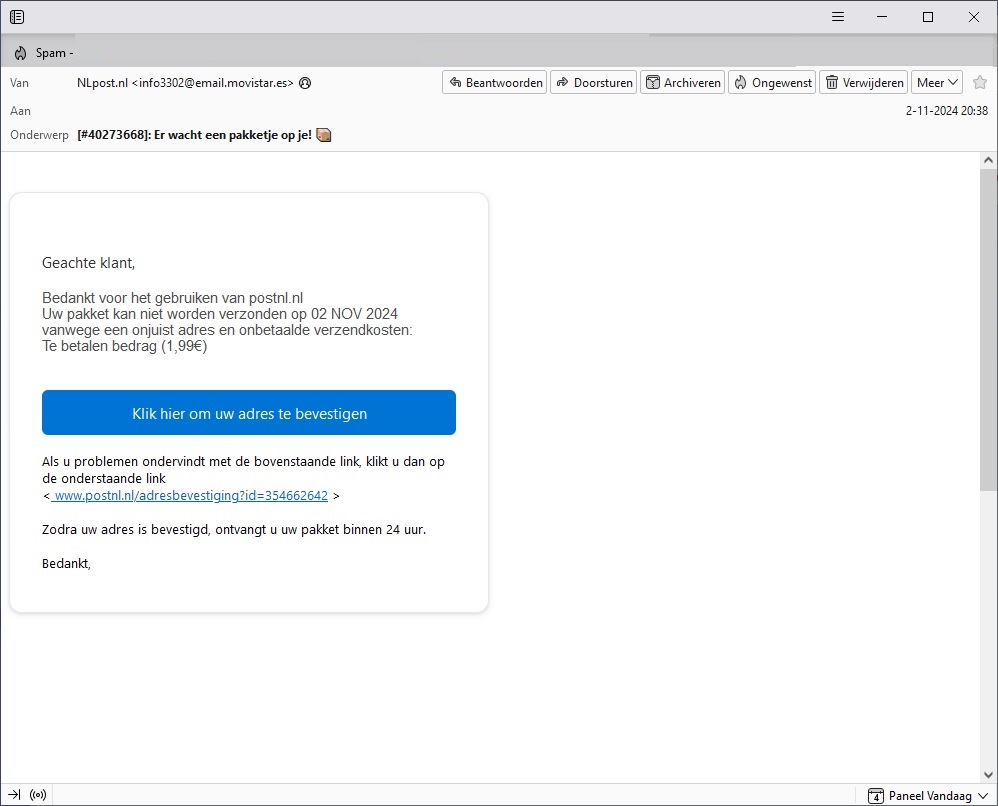Star this message
This screenshot has height=806, width=998.
[x=980, y=83]
